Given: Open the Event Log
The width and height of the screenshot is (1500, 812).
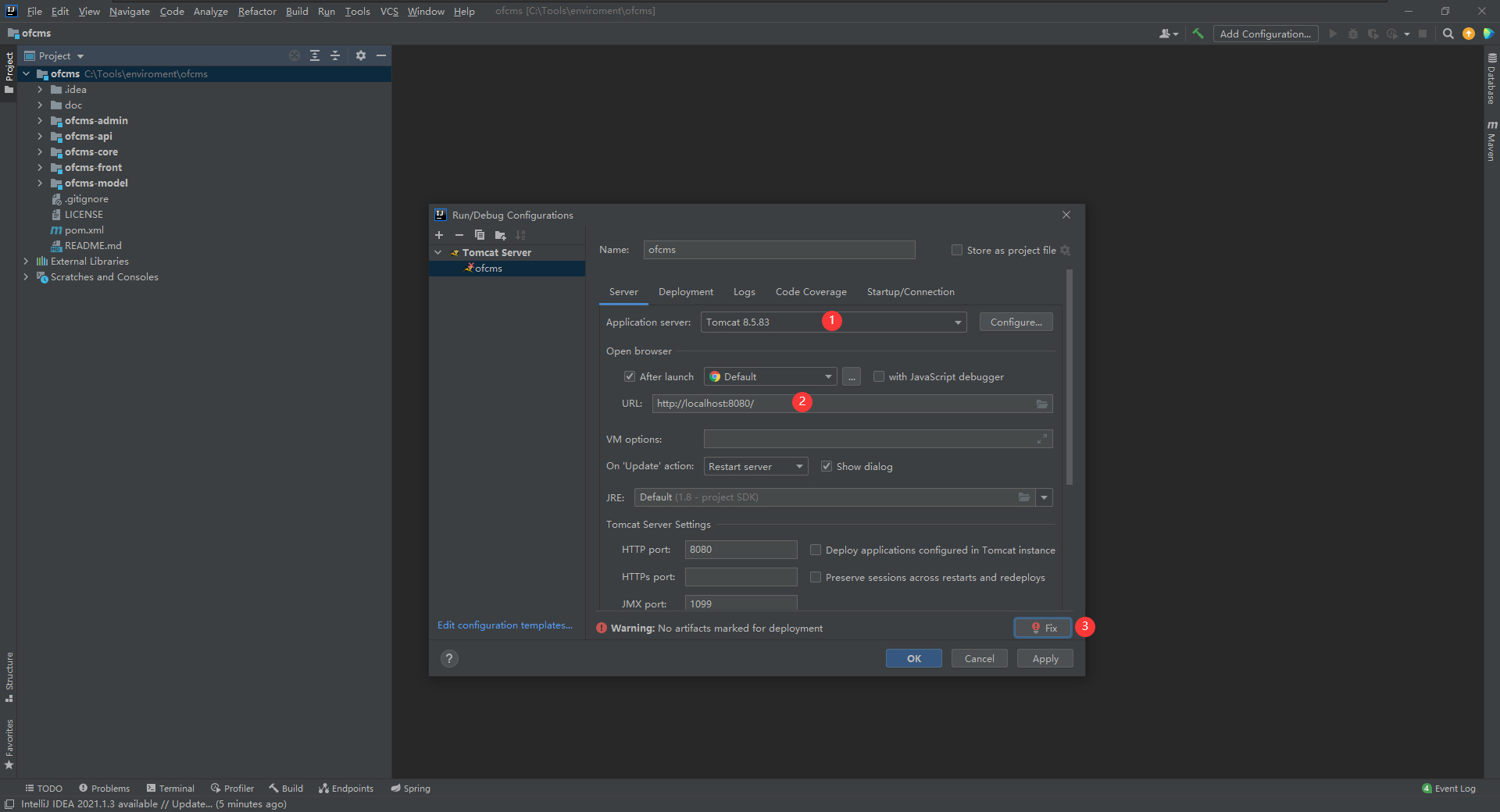Looking at the screenshot, I should [x=1449, y=789].
